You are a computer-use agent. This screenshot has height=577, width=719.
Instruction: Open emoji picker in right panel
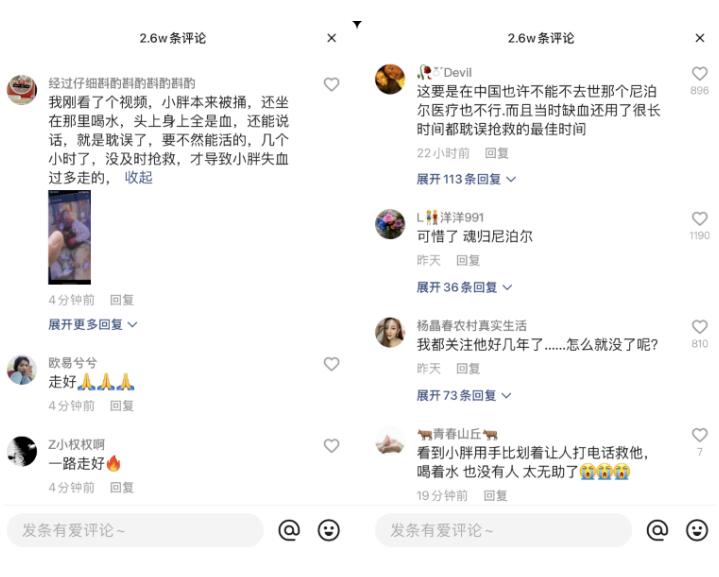(697, 530)
